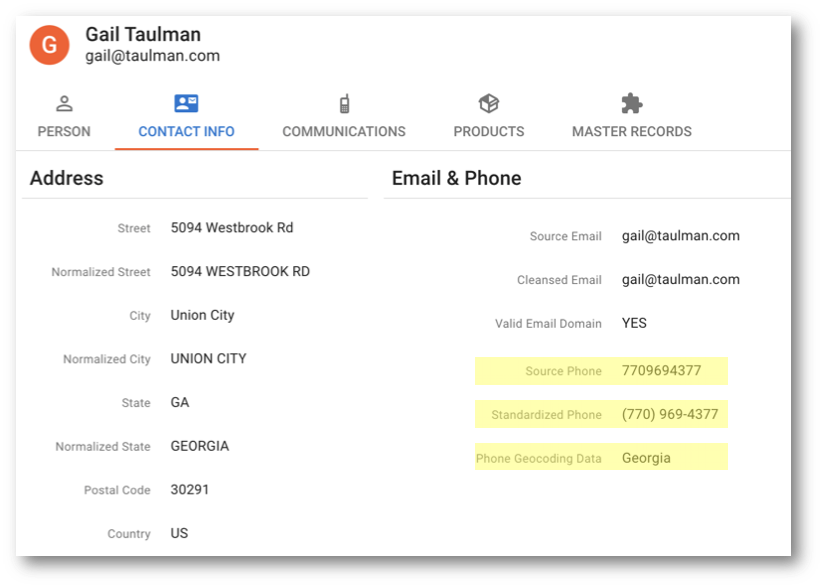The image size is (822, 587).
Task: Click the name Gail Taulman
Action: (x=143, y=35)
